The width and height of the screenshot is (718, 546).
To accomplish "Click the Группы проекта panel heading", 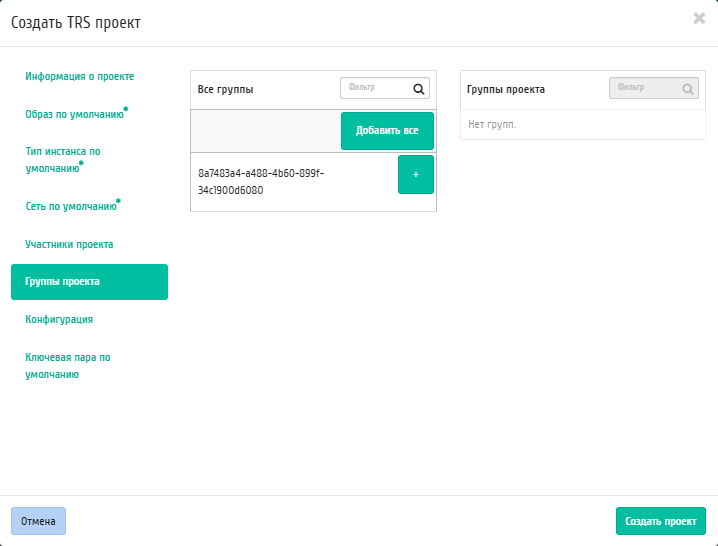I will click(506, 89).
